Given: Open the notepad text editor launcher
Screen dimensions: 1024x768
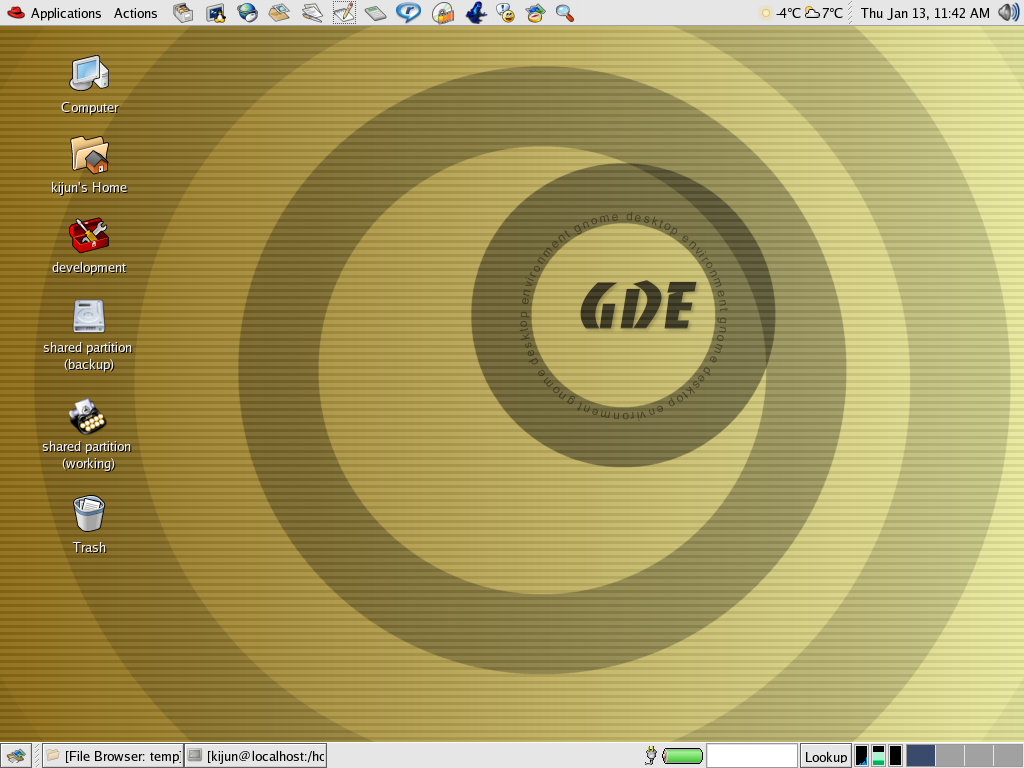Looking at the screenshot, I should [x=344, y=13].
